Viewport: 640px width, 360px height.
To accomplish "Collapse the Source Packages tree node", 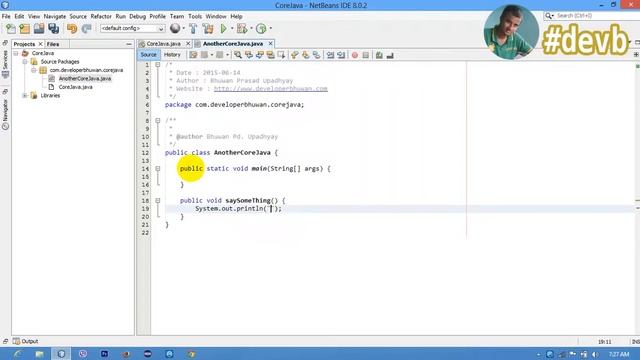I will [25, 62].
